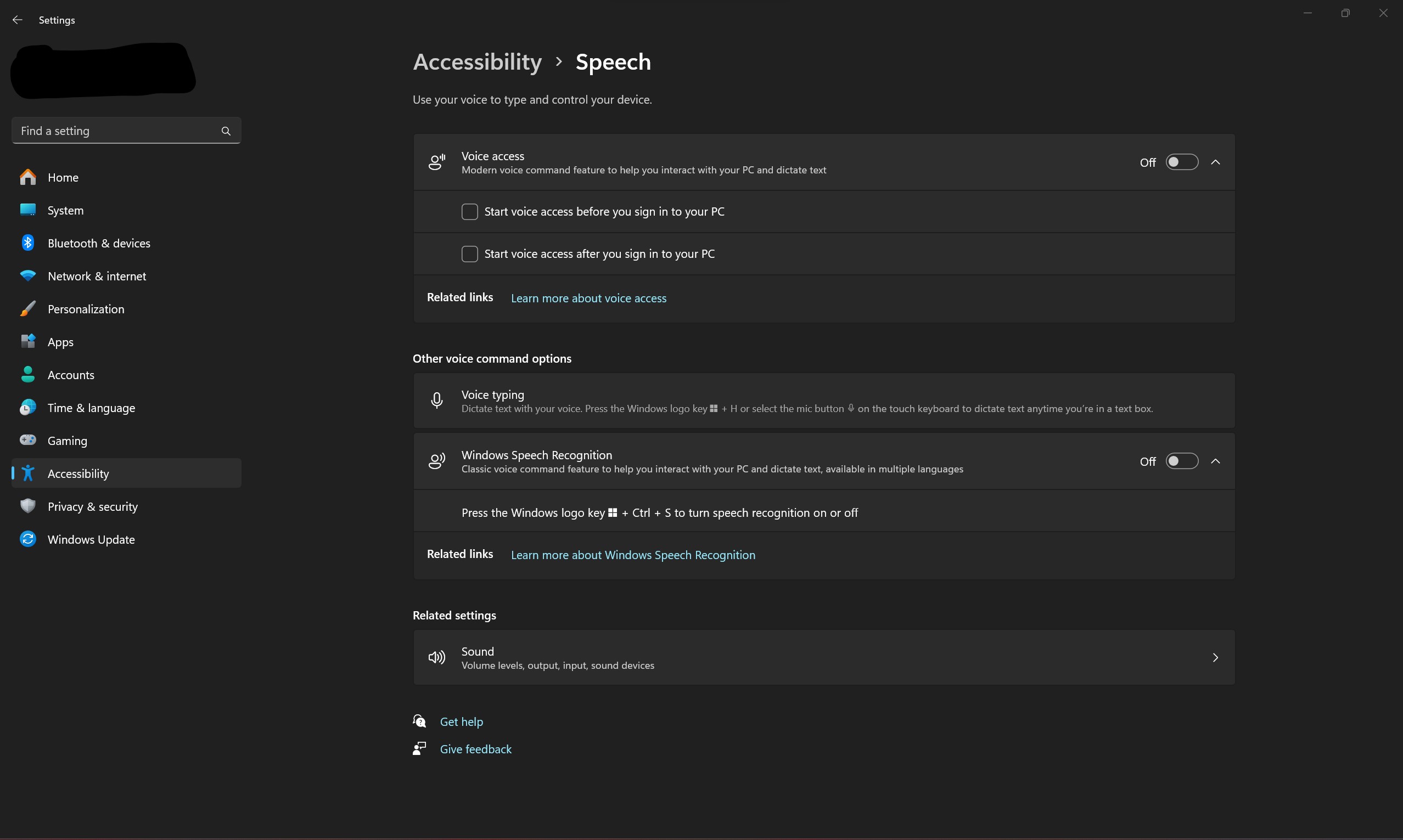Open Learn more about voice access link

pyautogui.click(x=588, y=298)
